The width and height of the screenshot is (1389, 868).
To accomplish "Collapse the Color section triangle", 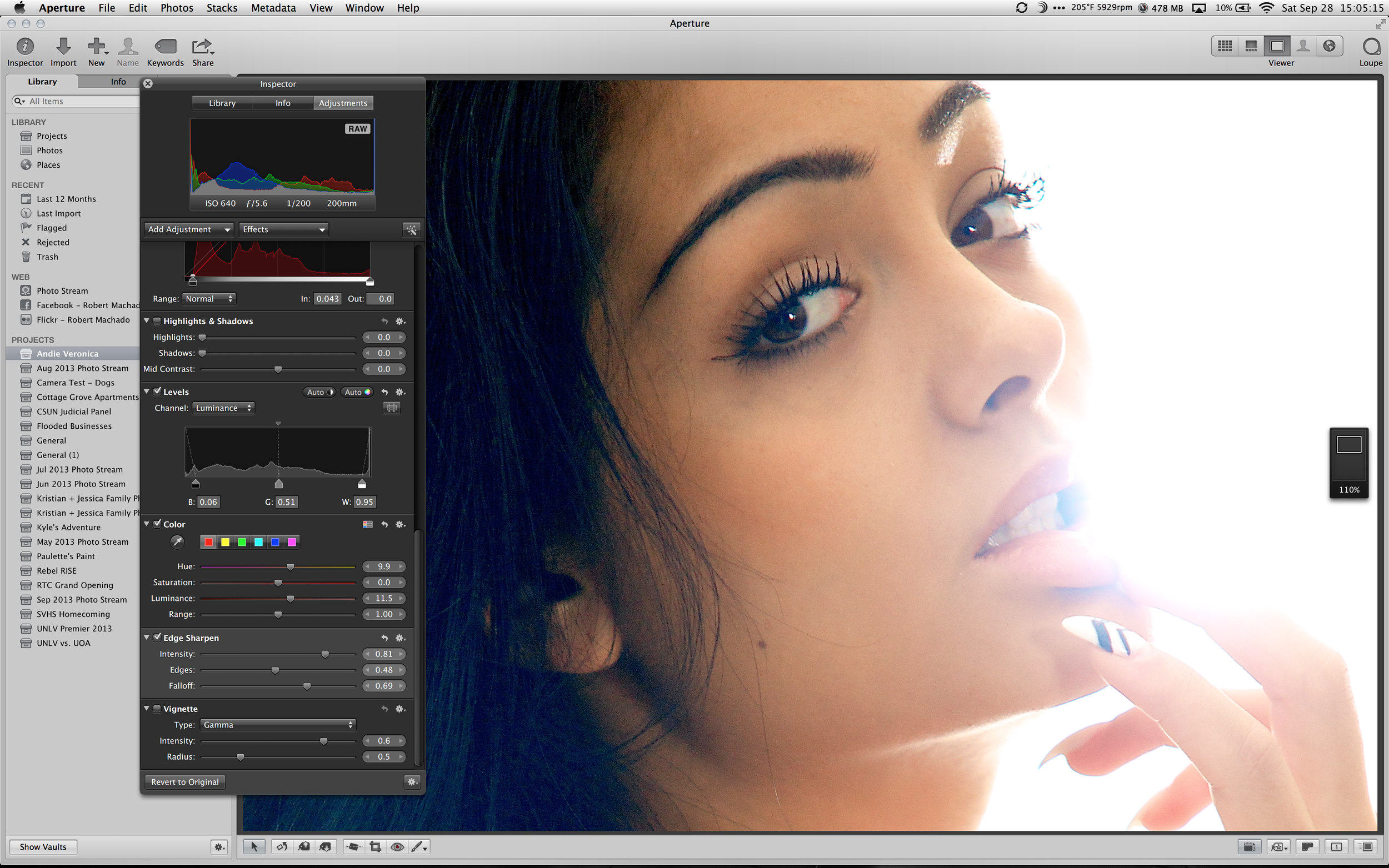I will pos(147,524).
